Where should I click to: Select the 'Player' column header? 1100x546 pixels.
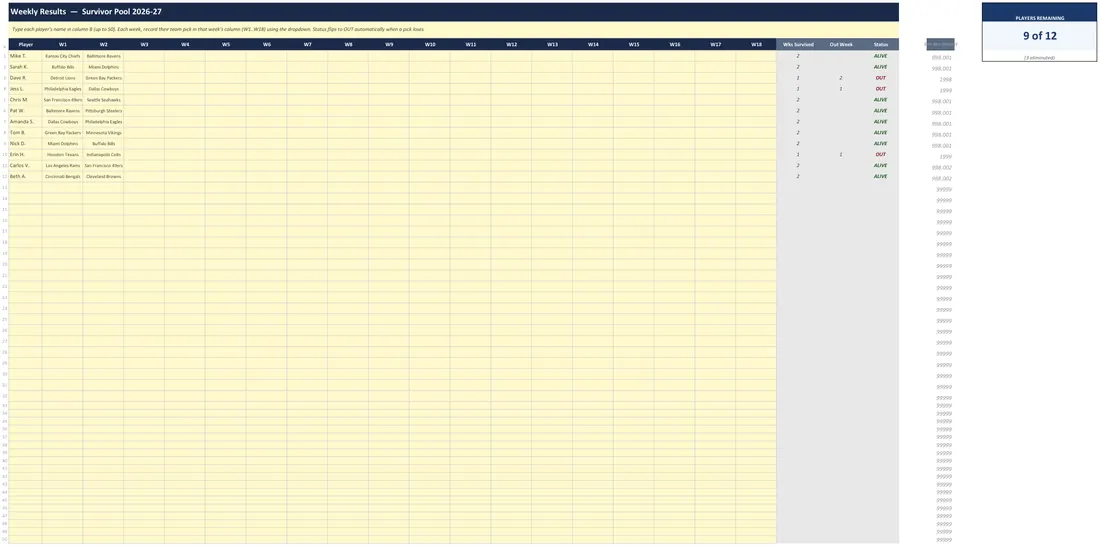point(25,44)
